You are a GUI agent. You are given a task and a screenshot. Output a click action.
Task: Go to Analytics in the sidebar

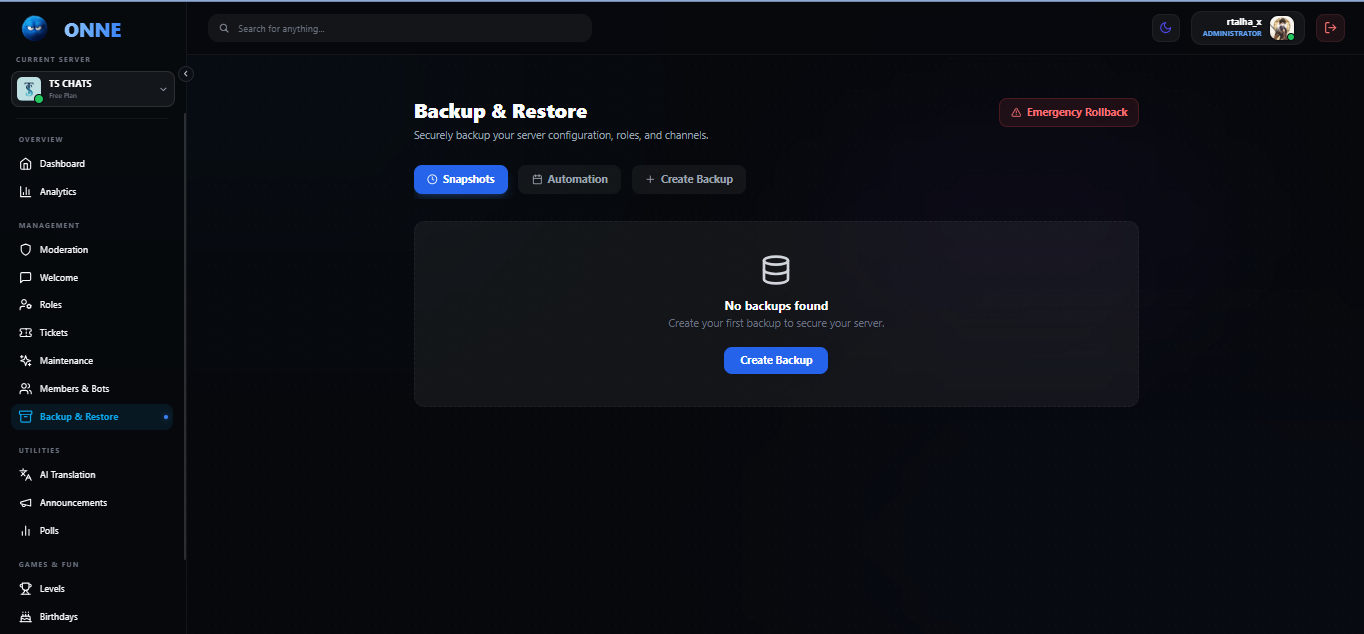58,192
